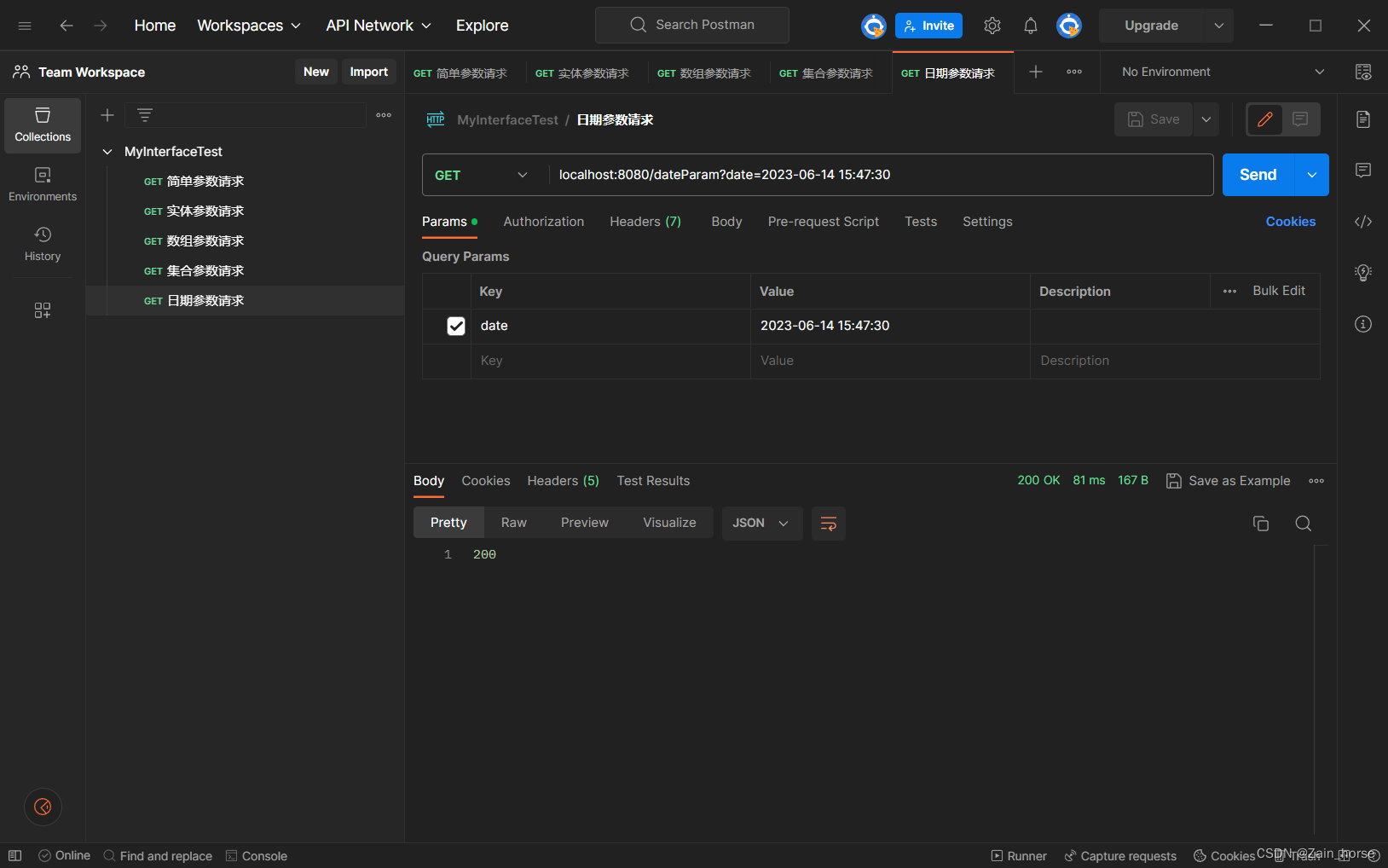Open the settings gear icon
1388x868 pixels.
992,26
